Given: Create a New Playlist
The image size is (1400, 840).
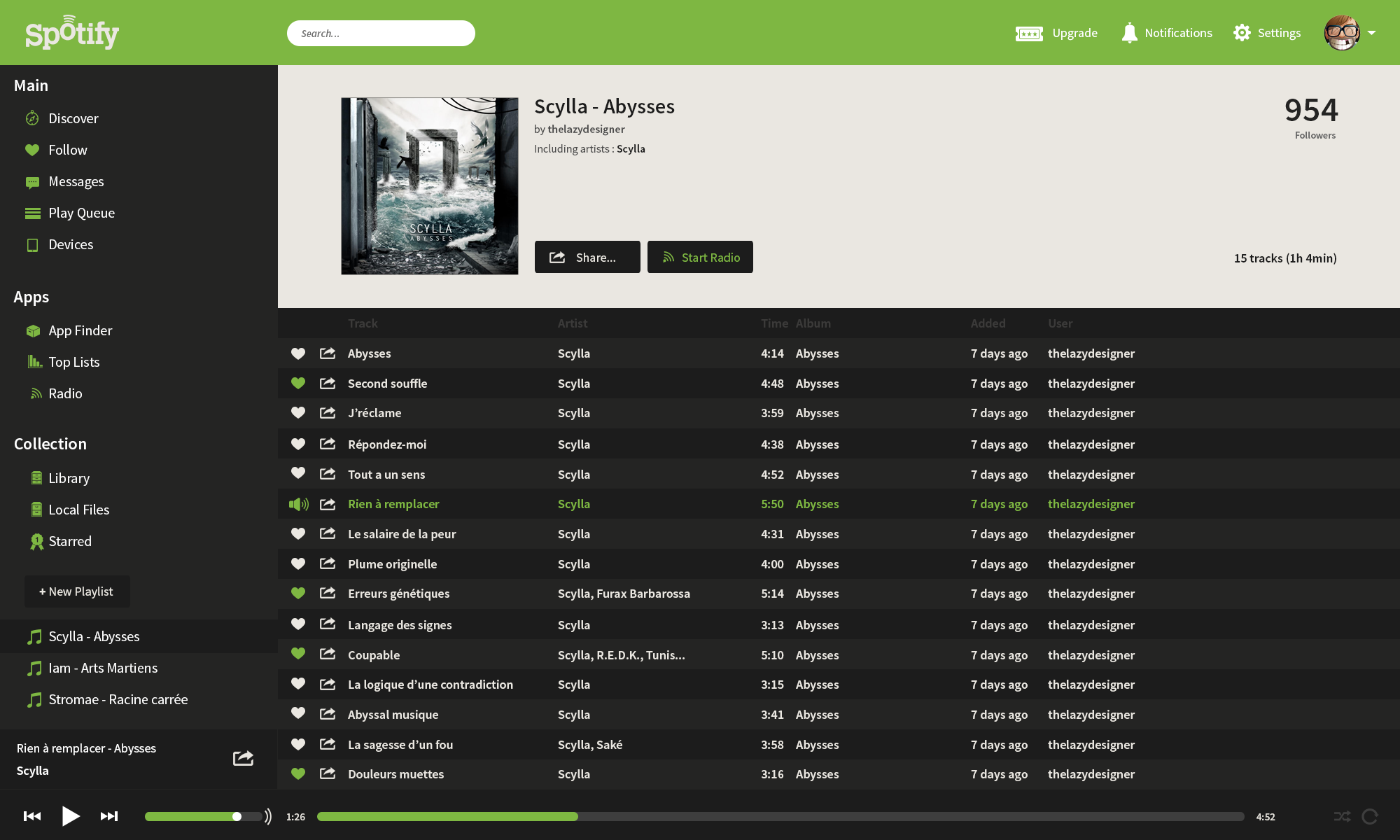Looking at the screenshot, I should [x=77, y=591].
